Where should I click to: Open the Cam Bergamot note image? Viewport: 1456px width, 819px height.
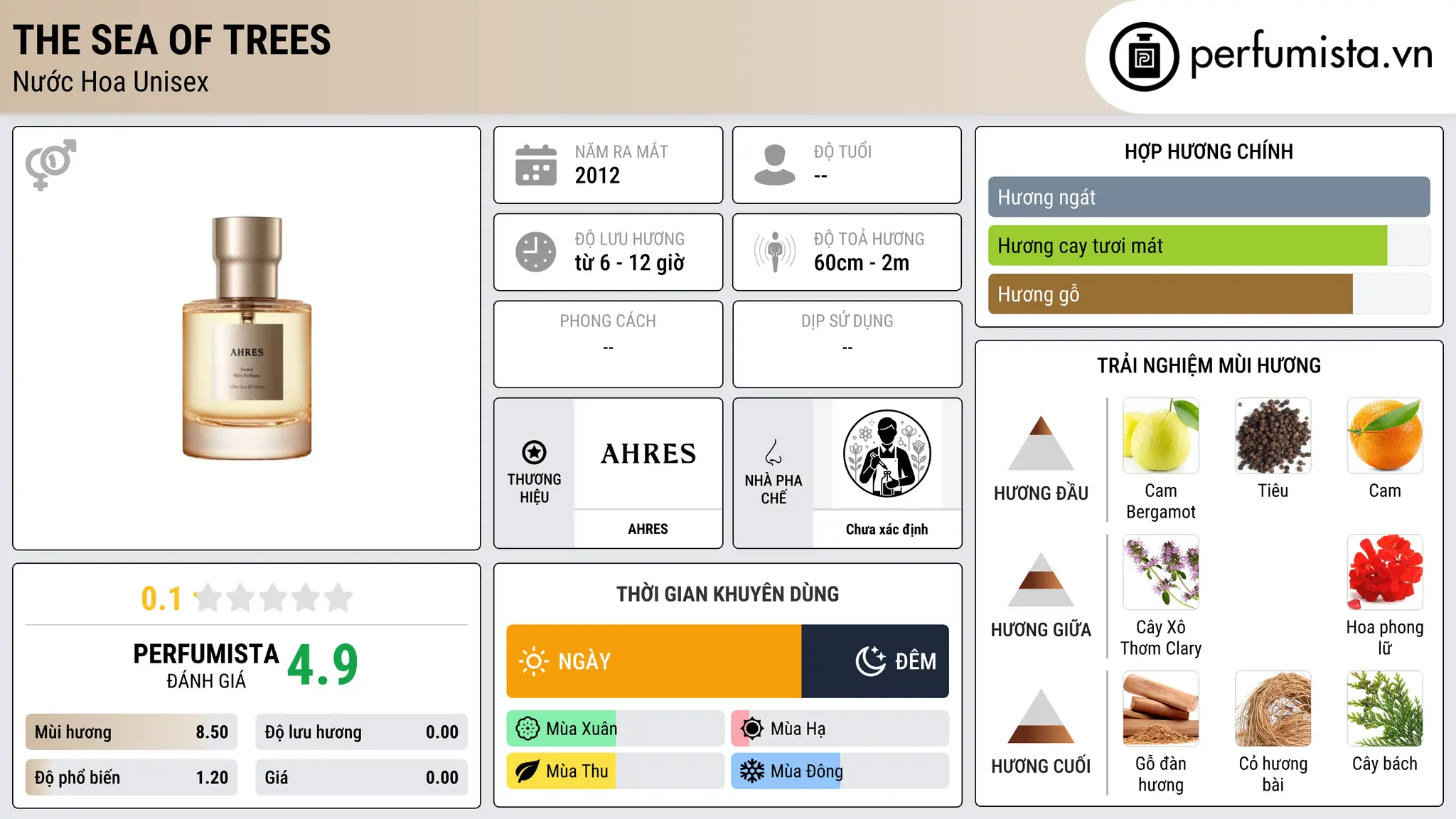1161,436
